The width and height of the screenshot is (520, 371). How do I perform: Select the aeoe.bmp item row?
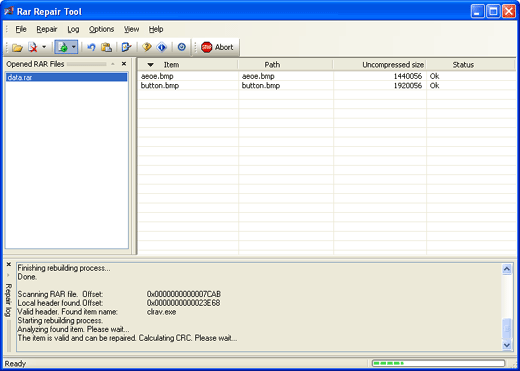pos(327,76)
